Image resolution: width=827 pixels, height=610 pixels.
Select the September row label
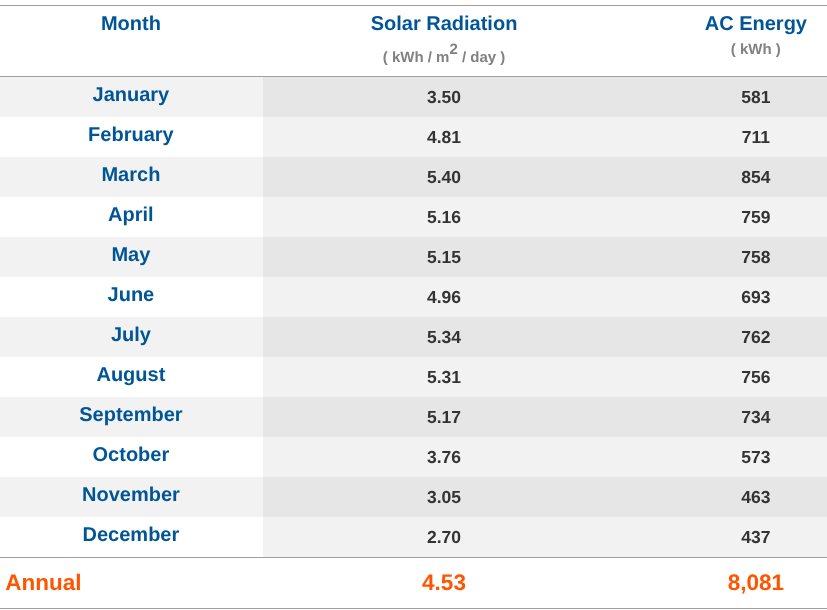(131, 415)
